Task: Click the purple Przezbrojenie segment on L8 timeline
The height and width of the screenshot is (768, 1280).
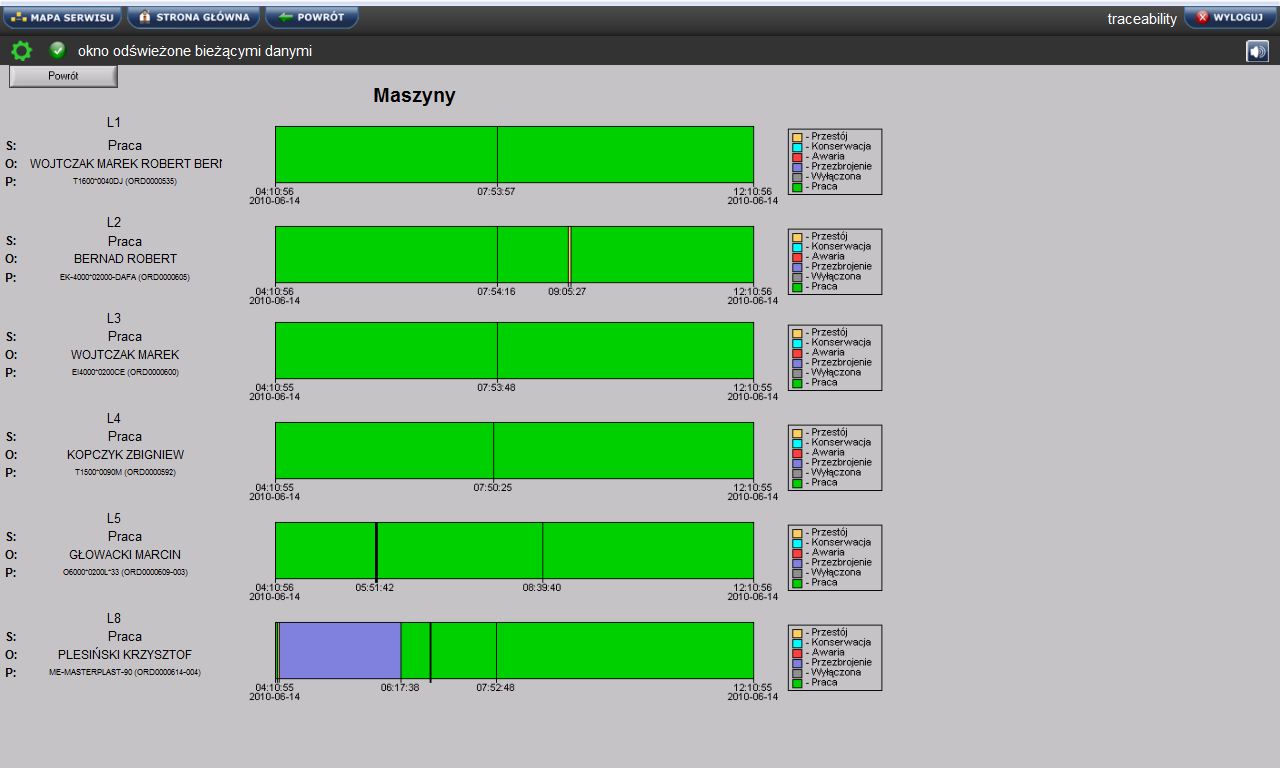Action: (339, 650)
